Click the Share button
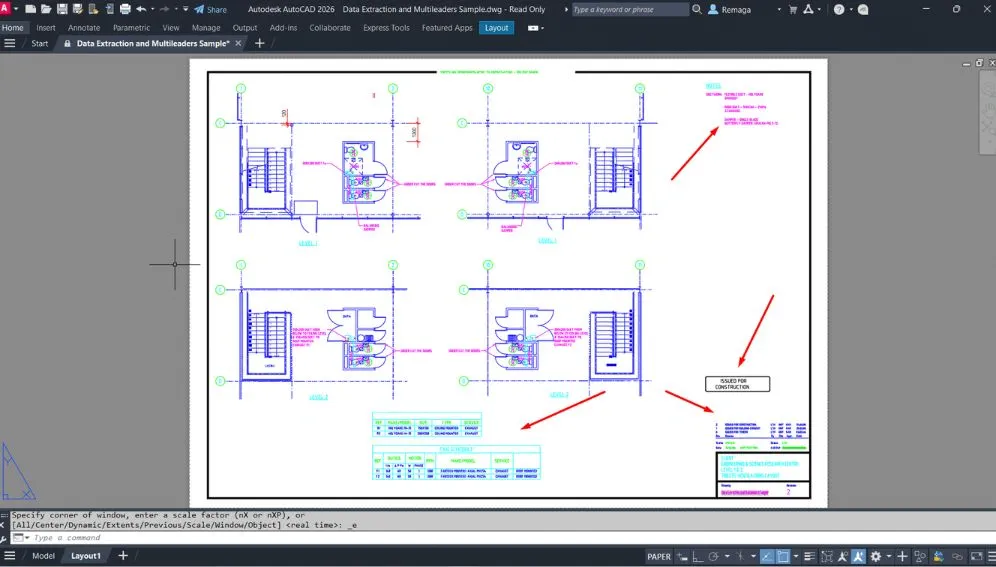996x567 pixels. coord(211,9)
